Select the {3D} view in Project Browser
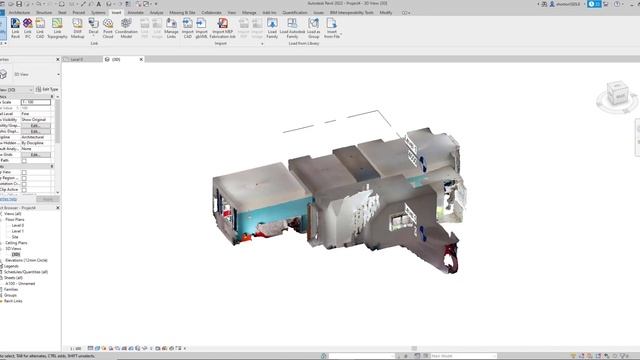 point(16,254)
